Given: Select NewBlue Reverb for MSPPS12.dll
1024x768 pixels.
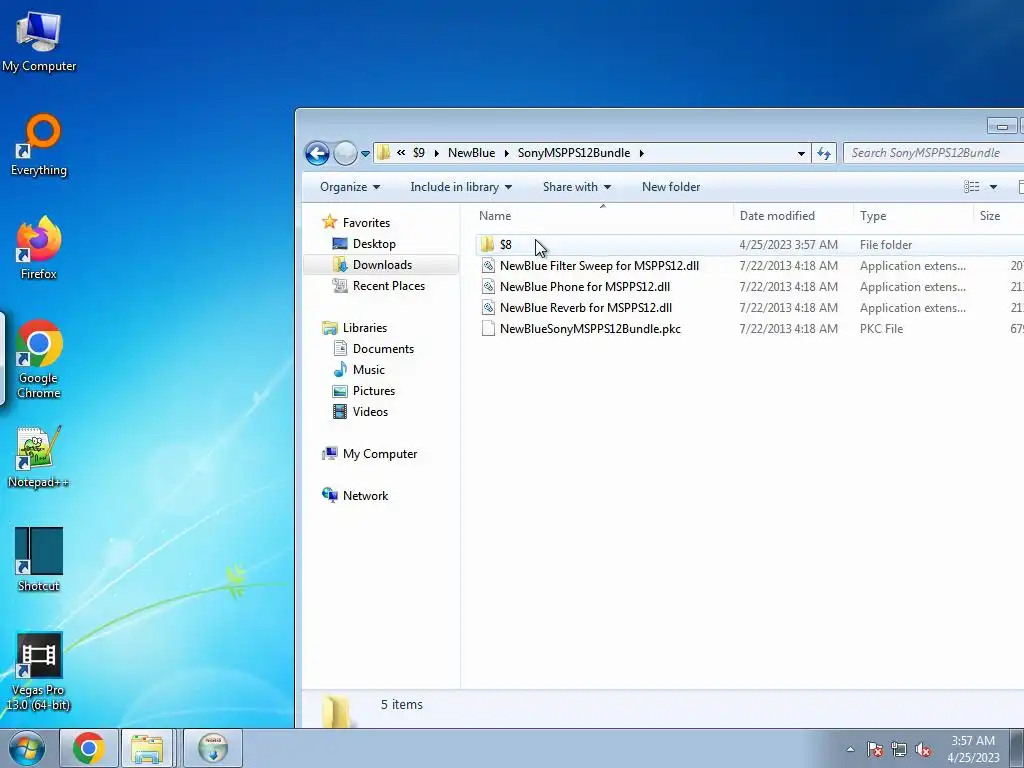Looking at the screenshot, I should 586,308.
